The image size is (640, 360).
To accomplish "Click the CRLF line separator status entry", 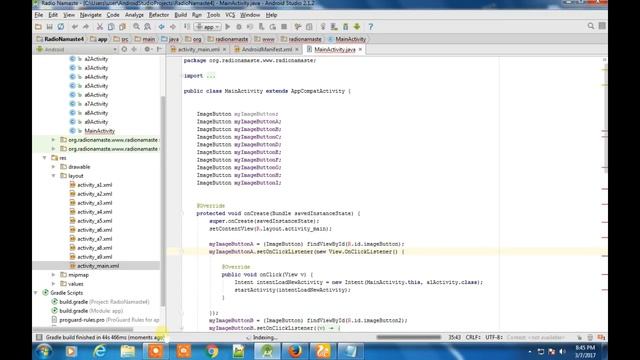I will click(x=473, y=338).
